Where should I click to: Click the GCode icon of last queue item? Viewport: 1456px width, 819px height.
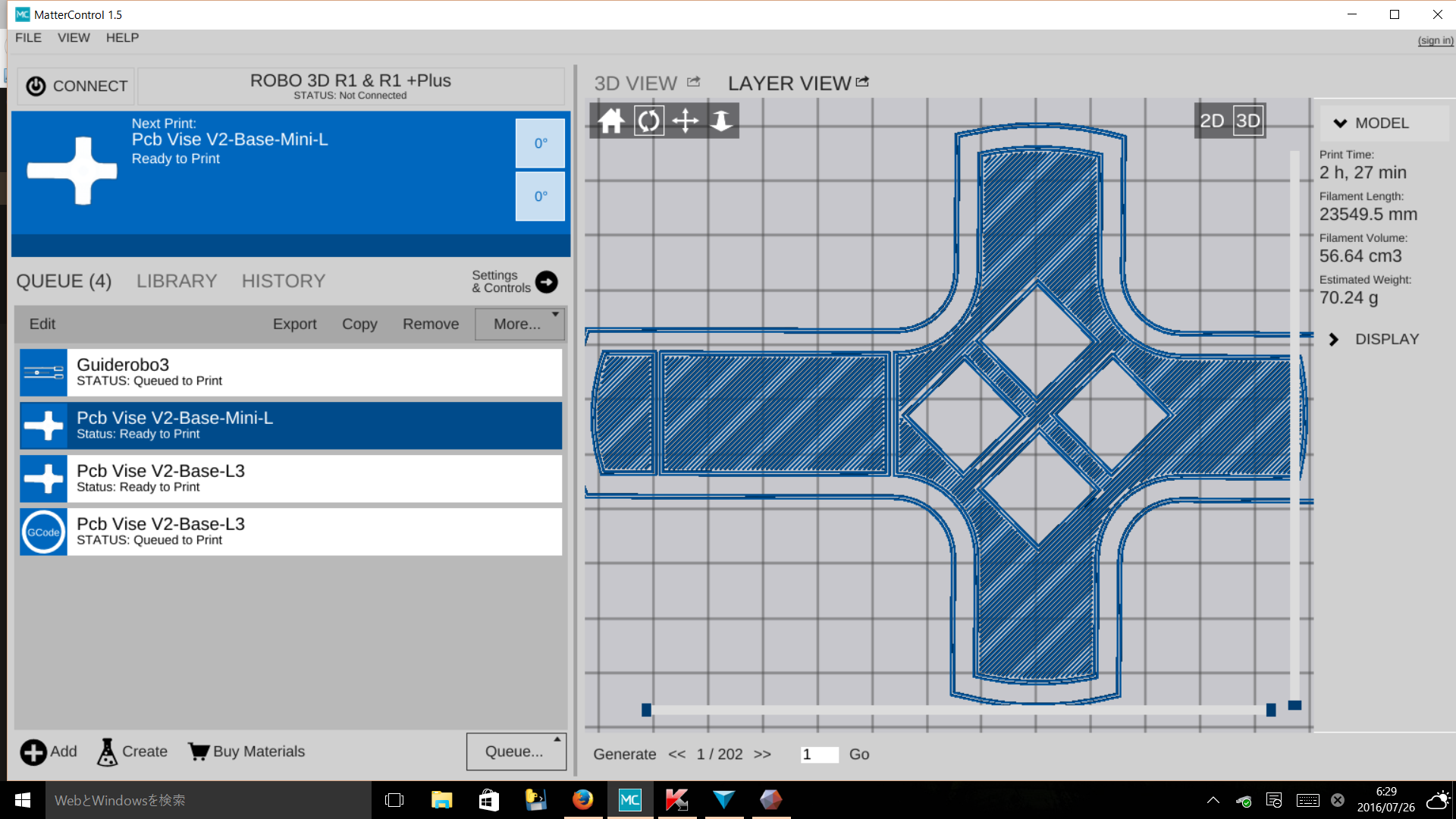pos(43,532)
